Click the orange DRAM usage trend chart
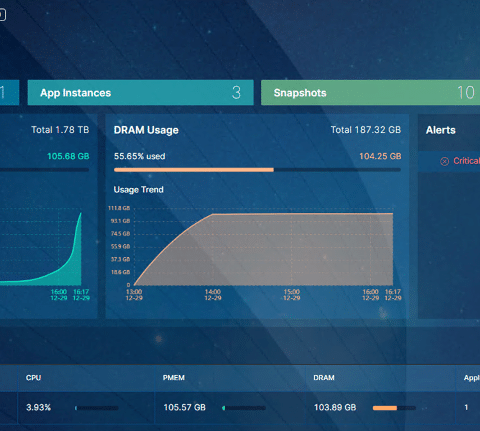 [x=263, y=249]
